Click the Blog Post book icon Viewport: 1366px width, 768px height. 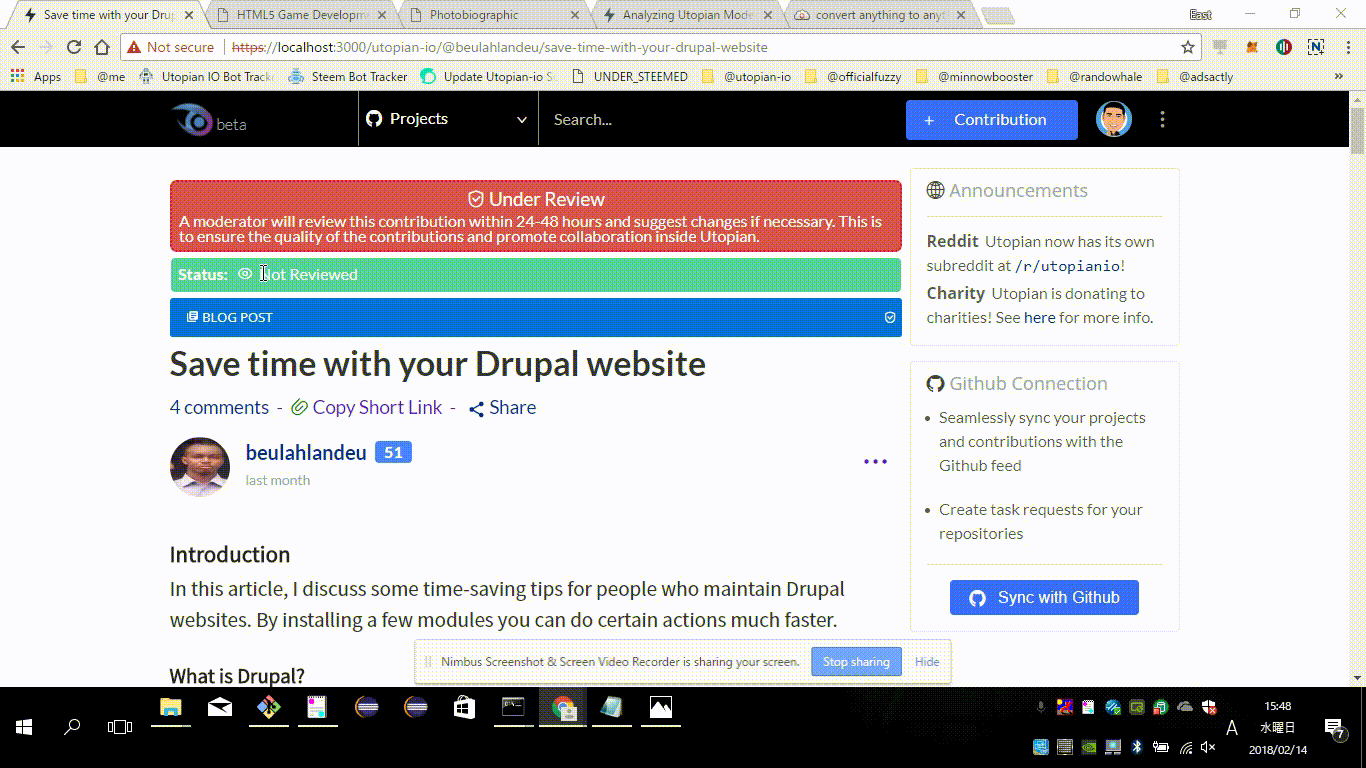pyautogui.click(x=192, y=317)
